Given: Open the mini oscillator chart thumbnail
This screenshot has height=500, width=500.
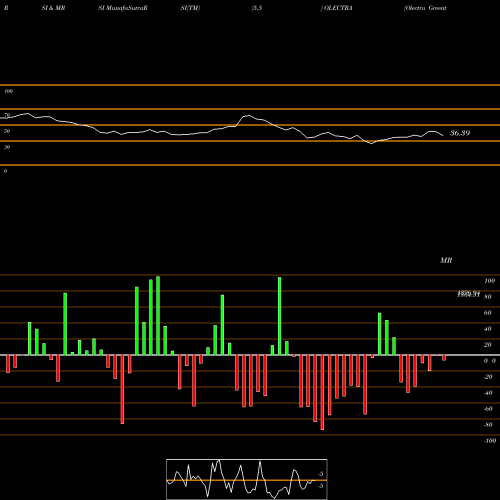Looking at the screenshot, I should point(247,479).
